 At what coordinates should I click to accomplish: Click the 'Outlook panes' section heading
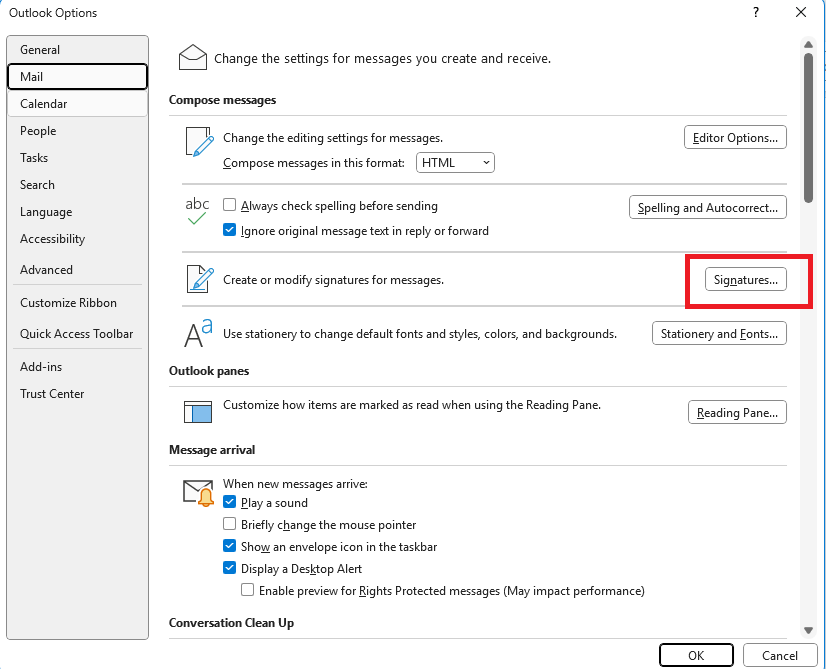(209, 371)
